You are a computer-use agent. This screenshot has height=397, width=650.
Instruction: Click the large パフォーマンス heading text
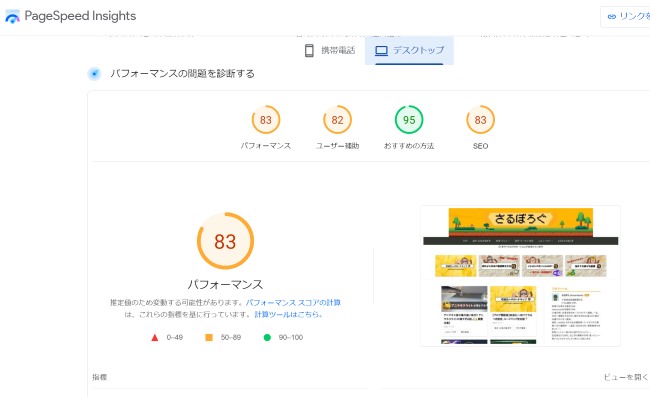pyautogui.click(x=225, y=285)
